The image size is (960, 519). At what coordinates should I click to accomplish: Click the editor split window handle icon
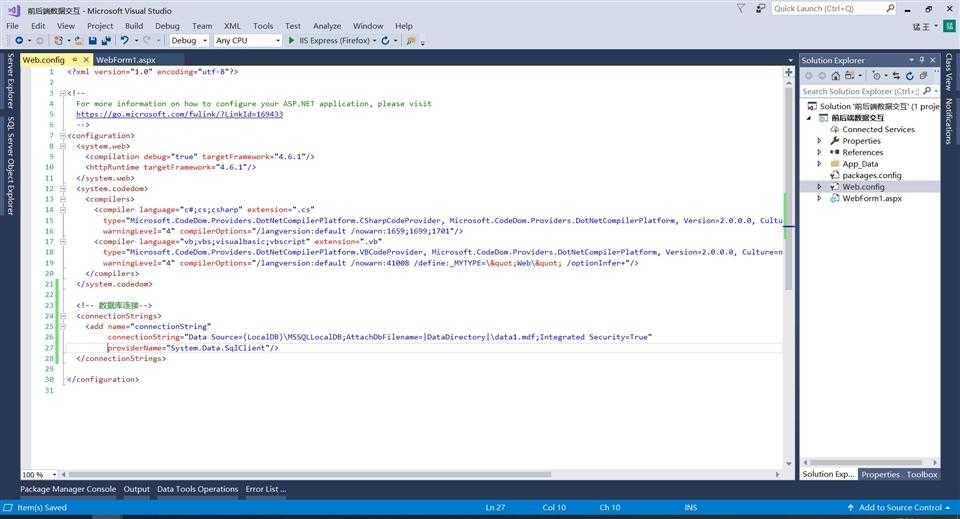pos(789,72)
